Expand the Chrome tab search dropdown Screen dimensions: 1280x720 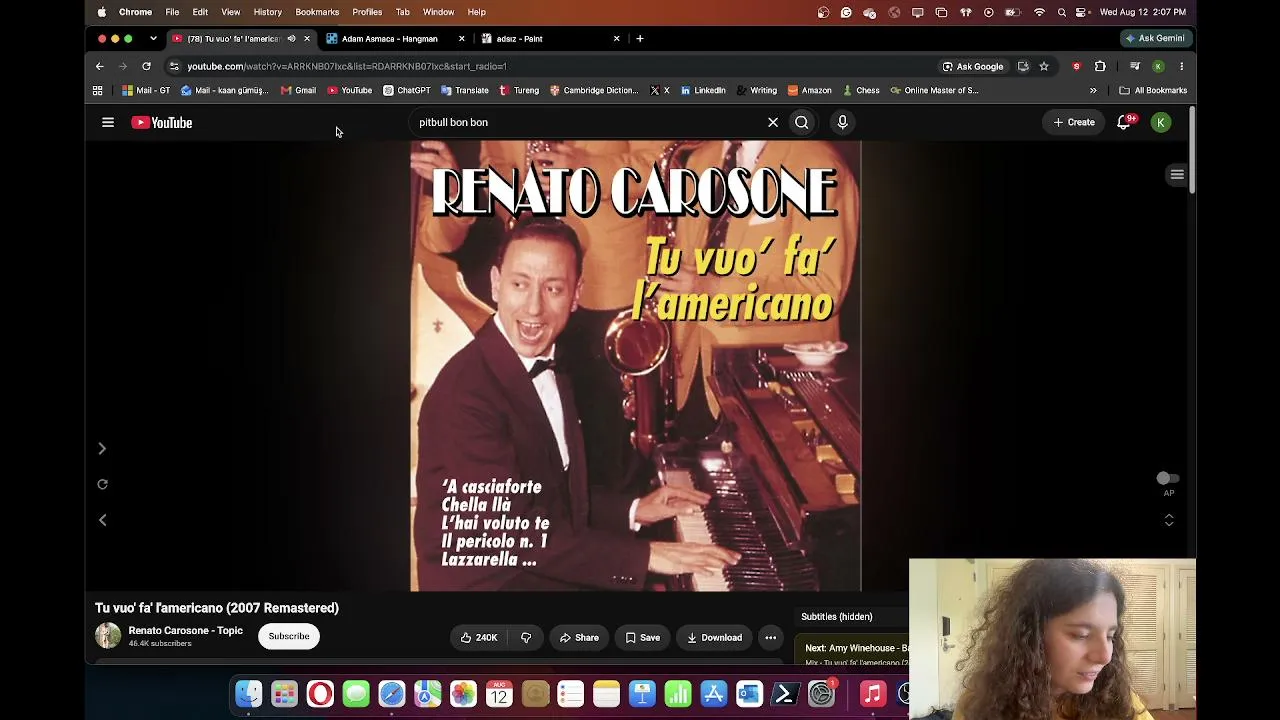click(x=153, y=39)
